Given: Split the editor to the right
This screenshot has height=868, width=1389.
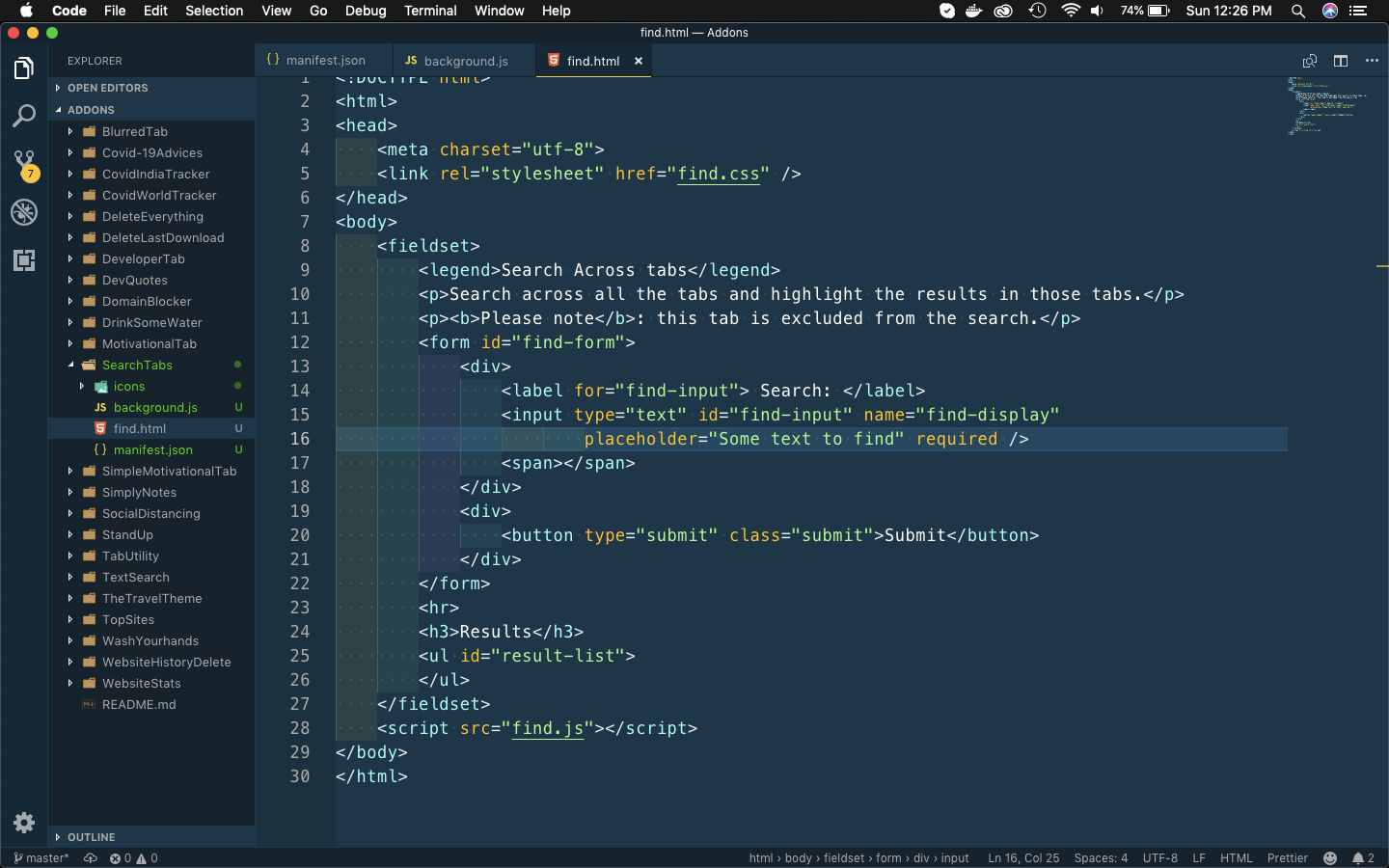Looking at the screenshot, I should [1341, 61].
